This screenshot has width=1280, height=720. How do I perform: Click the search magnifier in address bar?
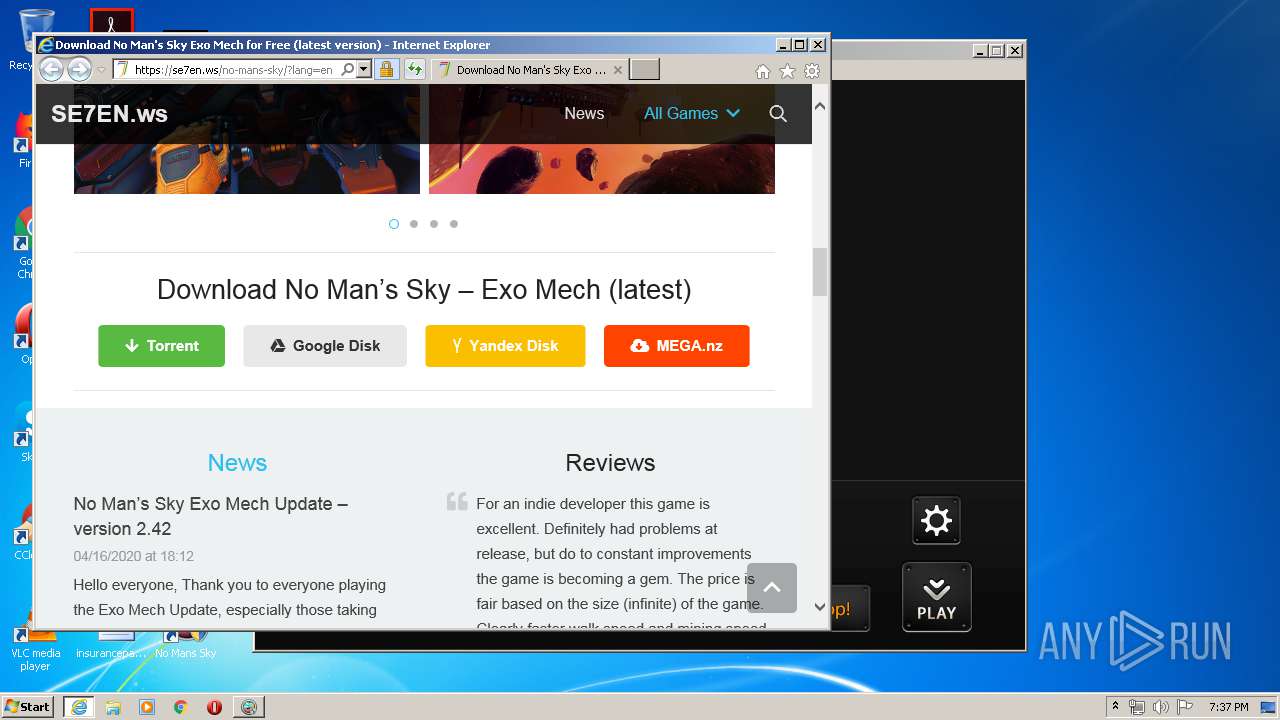click(347, 70)
